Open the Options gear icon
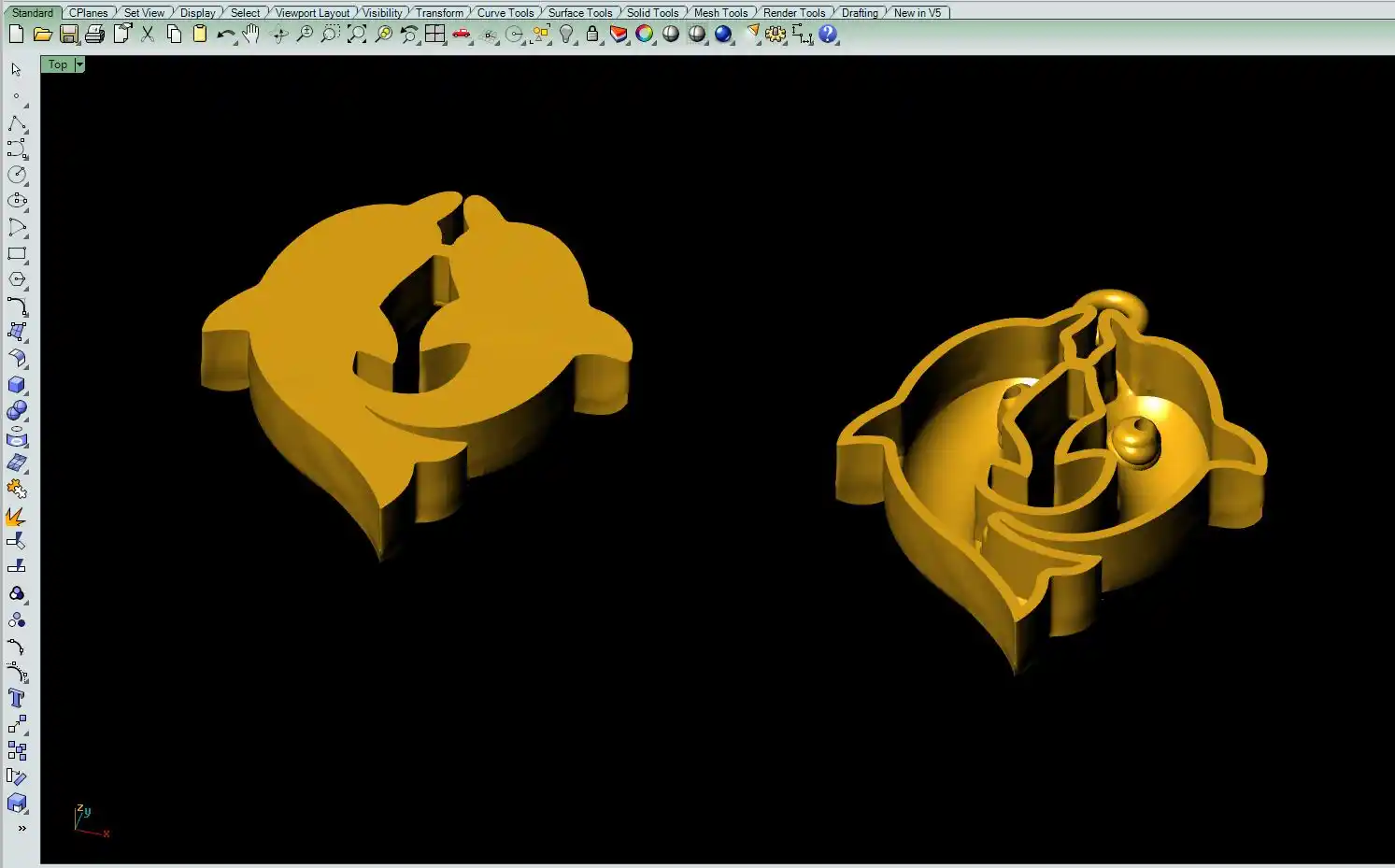Viewport: 1395px width, 868px height. pyautogui.click(x=776, y=35)
